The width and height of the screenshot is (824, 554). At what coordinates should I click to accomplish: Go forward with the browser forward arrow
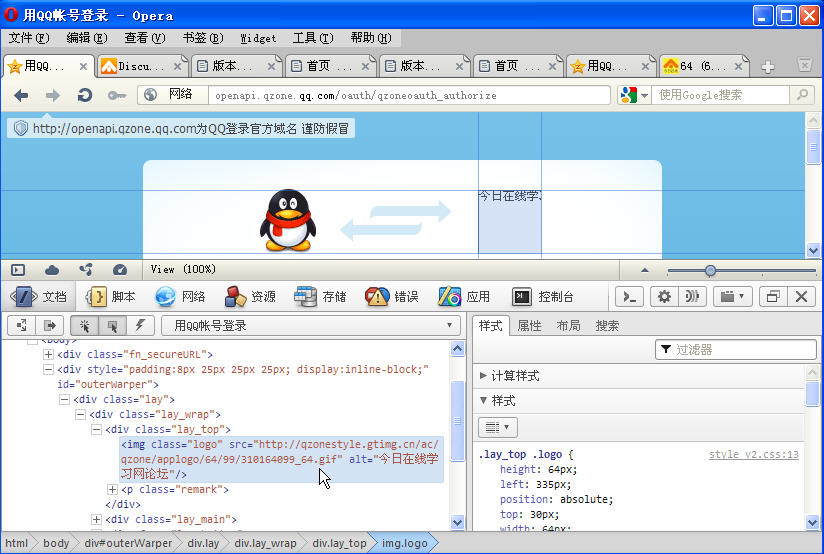coord(53,95)
